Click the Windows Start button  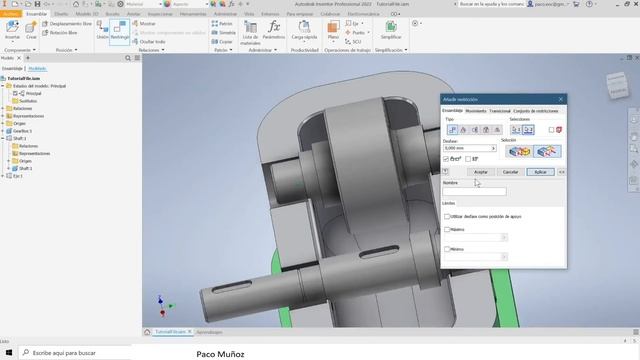(9, 353)
